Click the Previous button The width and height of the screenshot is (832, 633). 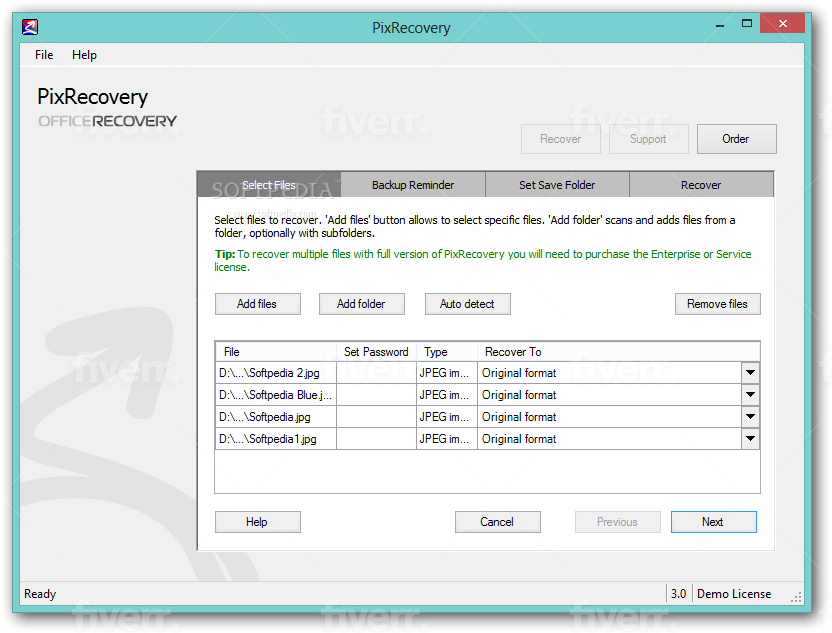click(x=618, y=522)
